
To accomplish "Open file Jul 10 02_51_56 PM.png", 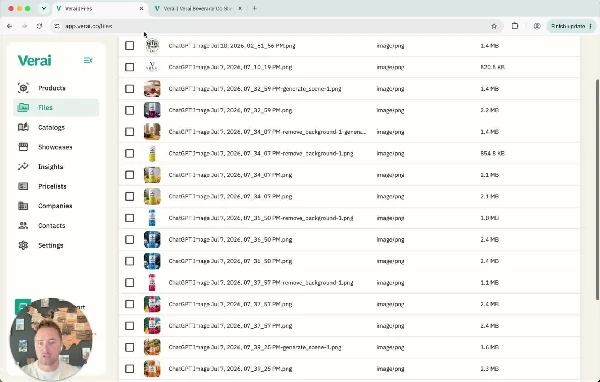I will pos(232,46).
